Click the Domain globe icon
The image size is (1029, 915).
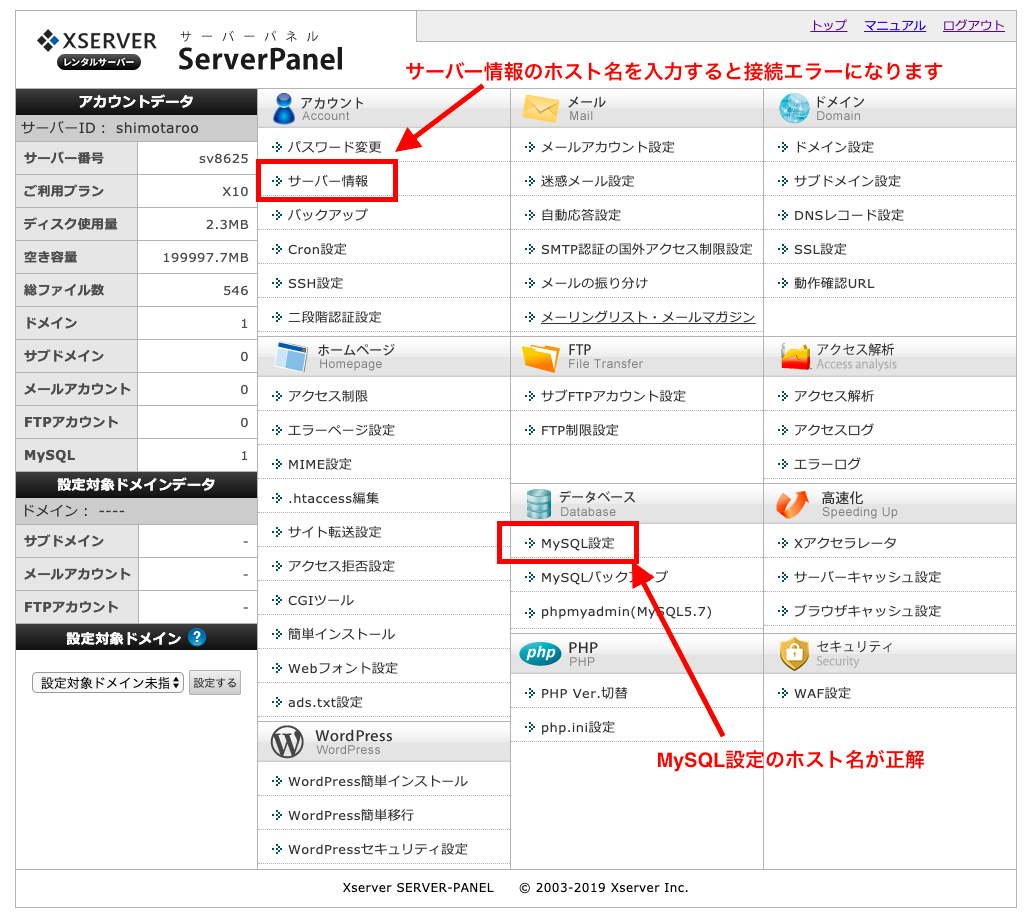794,108
